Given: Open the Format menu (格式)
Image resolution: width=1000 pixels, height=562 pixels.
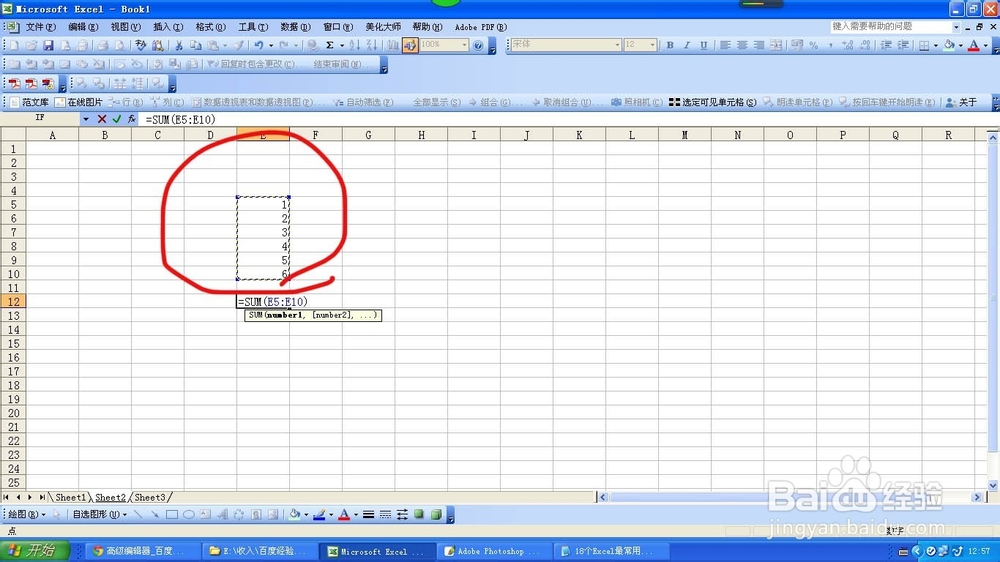Looking at the screenshot, I should 210,27.
